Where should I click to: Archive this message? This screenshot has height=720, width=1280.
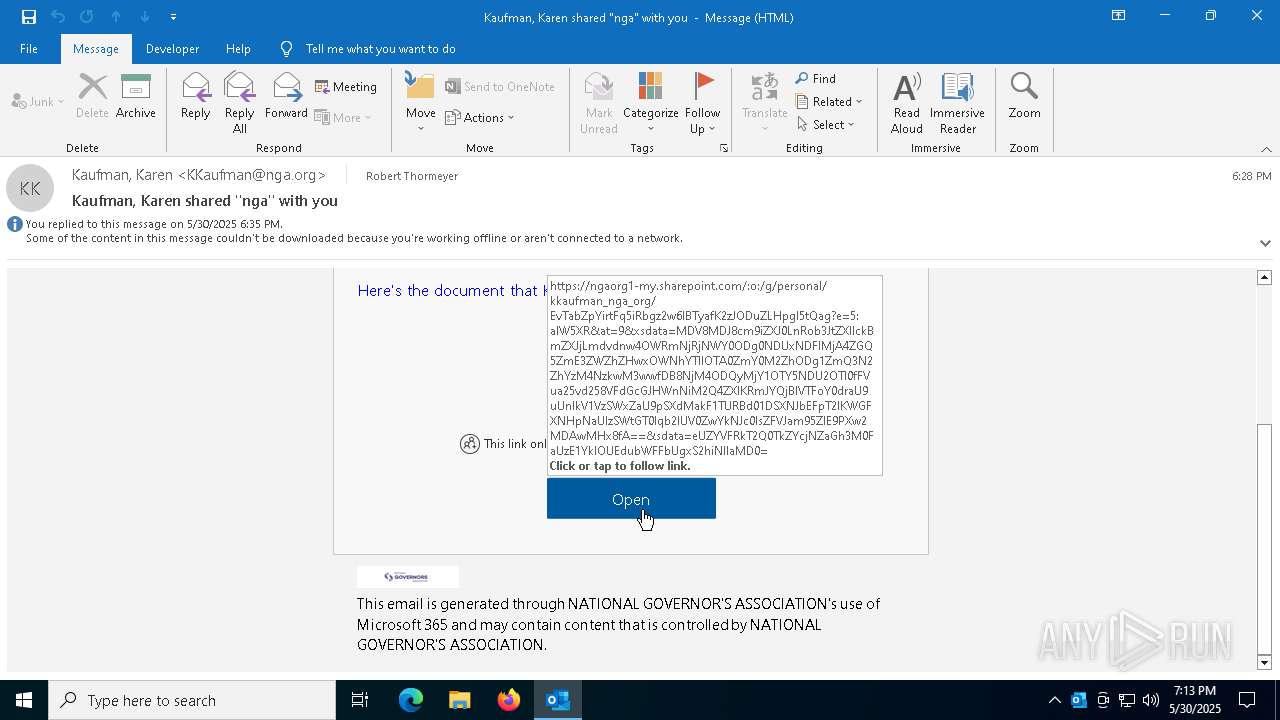pos(136,97)
